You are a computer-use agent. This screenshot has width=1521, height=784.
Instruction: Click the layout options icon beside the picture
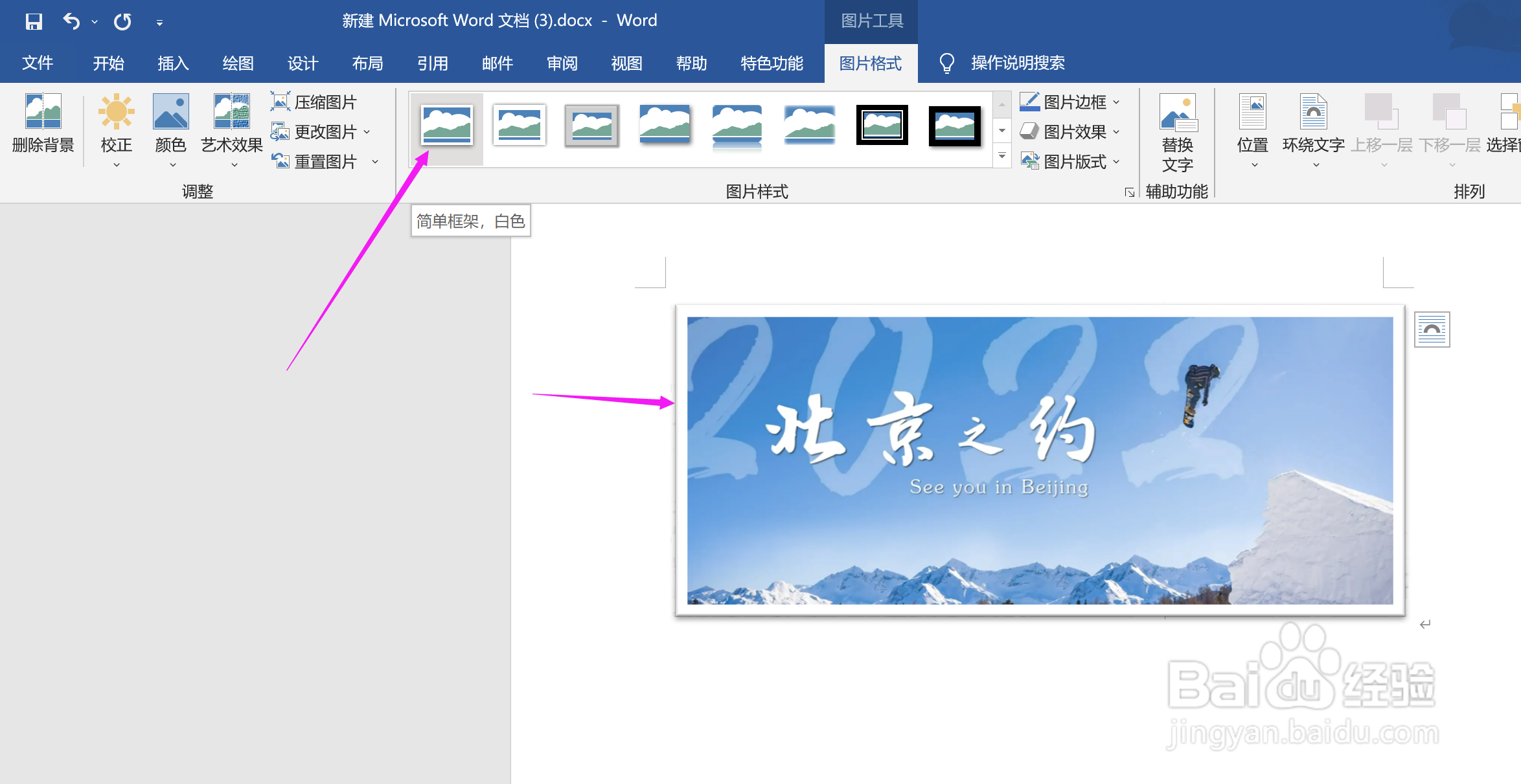[1432, 330]
